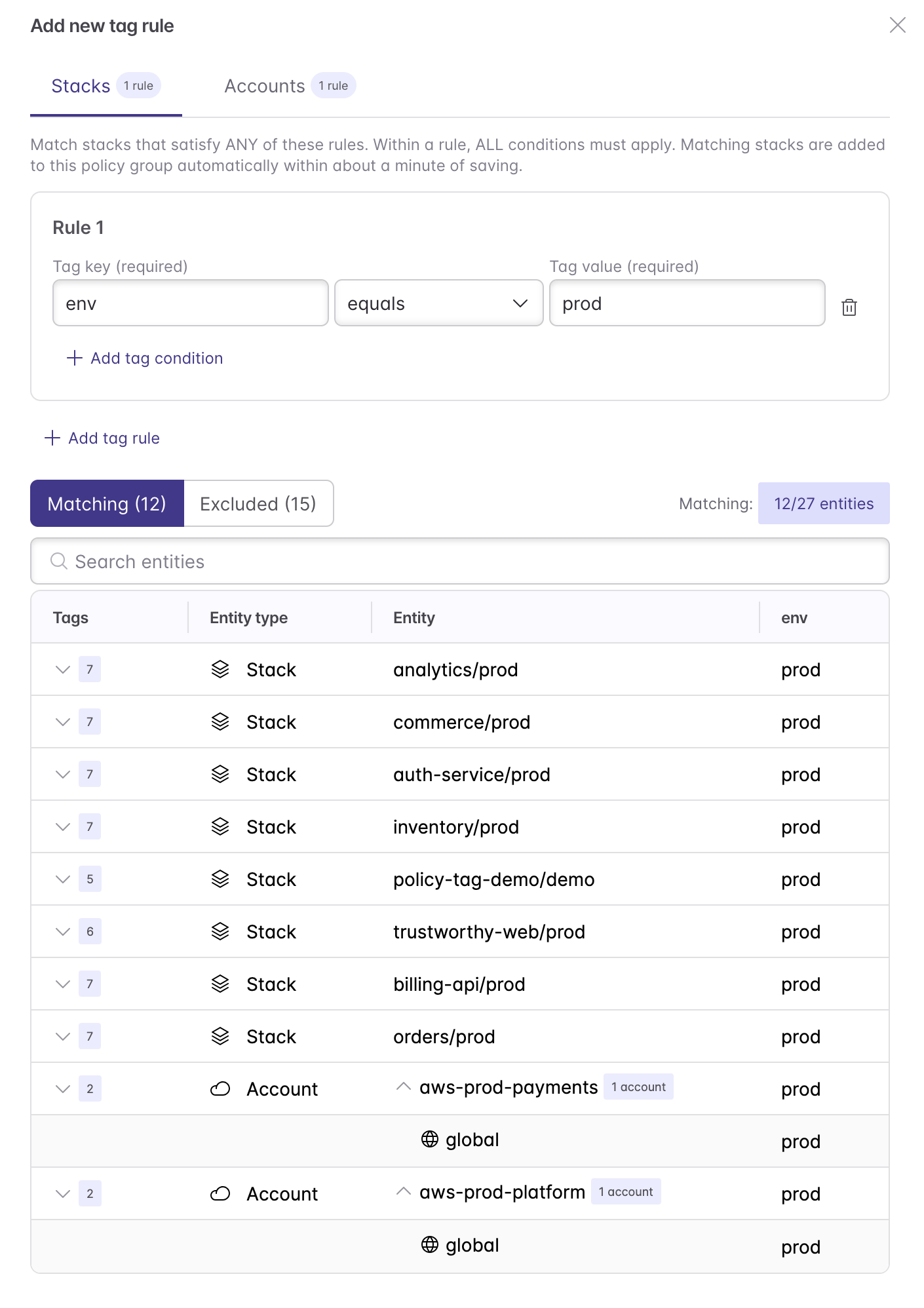Click the stack icon in billing-api/prod row
This screenshot has height=1308, width=924.
coord(220,984)
